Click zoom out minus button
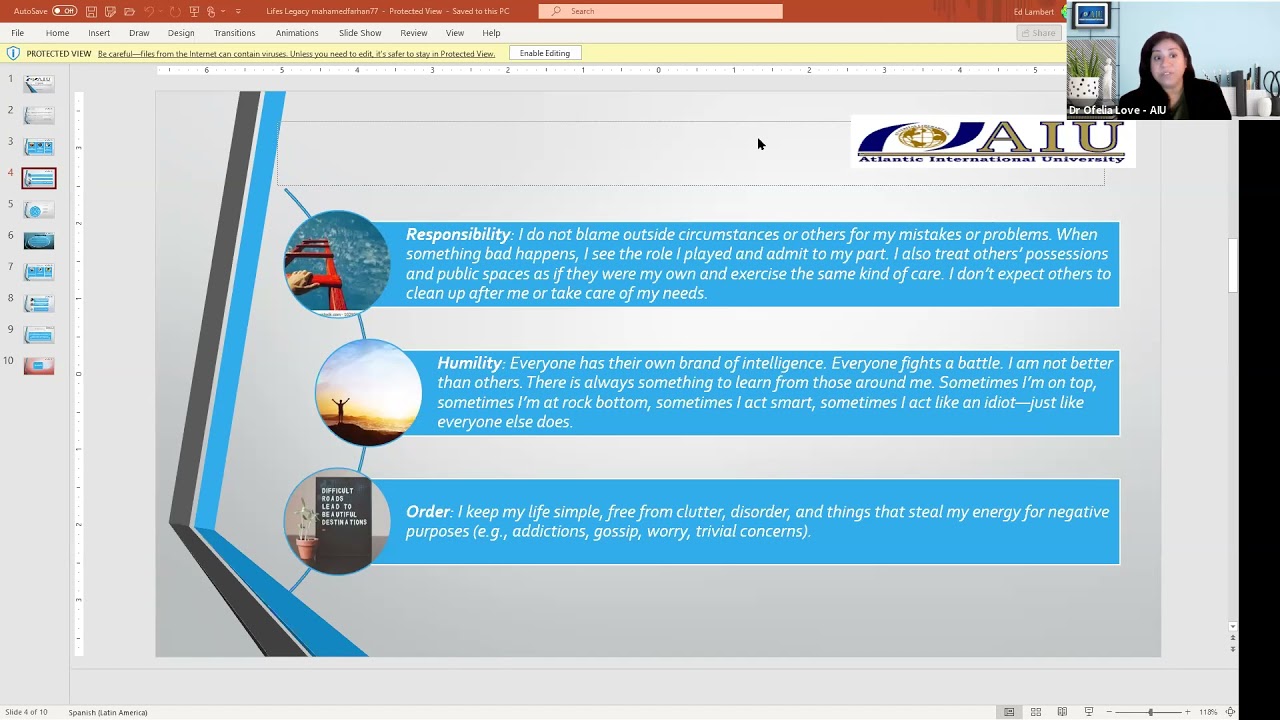This screenshot has width=1280, height=720. pos(1109,712)
